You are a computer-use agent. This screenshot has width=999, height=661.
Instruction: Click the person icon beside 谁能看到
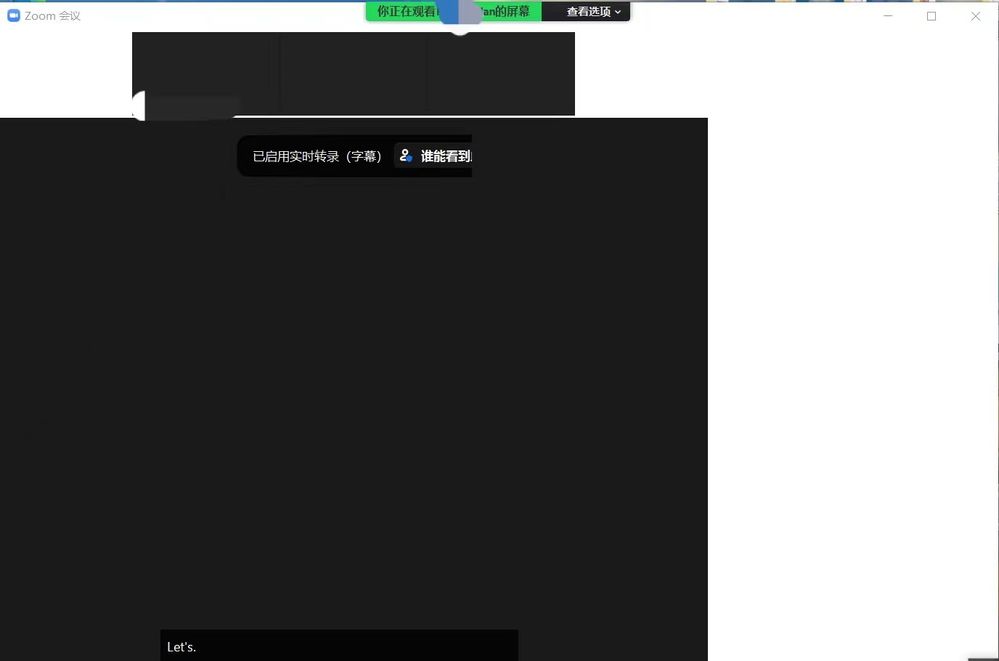tap(406, 156)
